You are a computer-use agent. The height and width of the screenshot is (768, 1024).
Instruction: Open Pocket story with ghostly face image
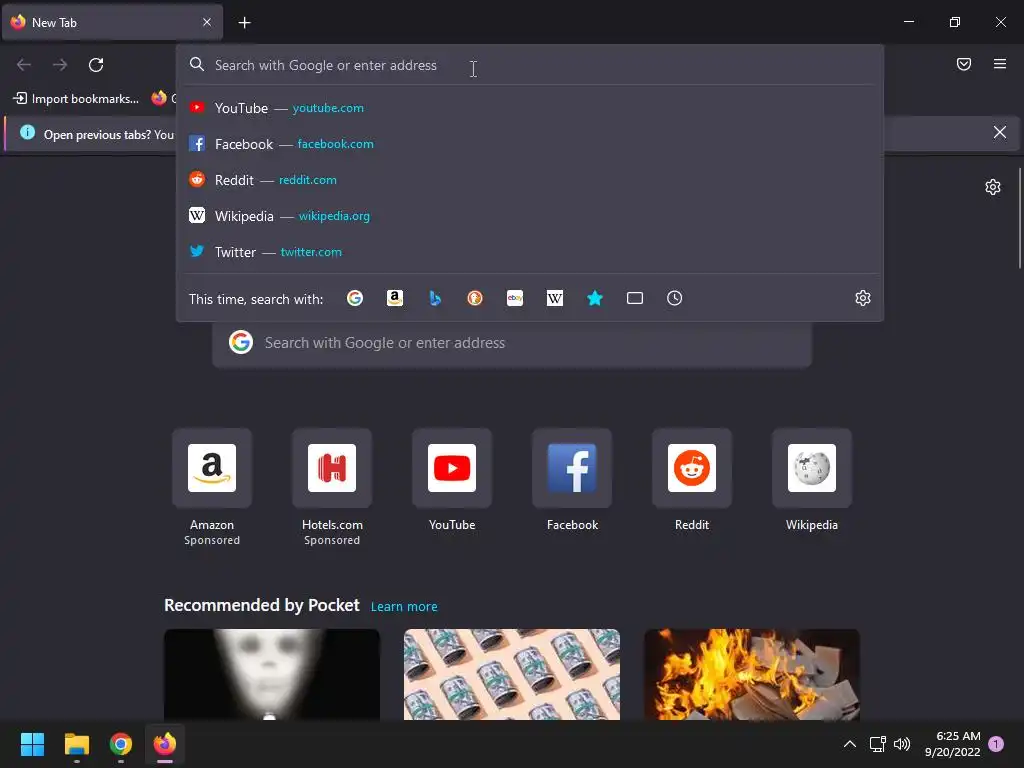click(272, 675)
